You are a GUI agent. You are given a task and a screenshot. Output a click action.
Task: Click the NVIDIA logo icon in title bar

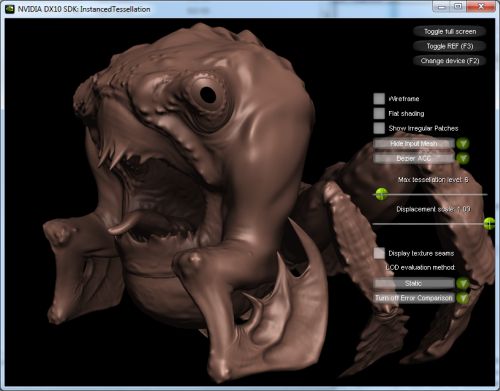[9, 9]
